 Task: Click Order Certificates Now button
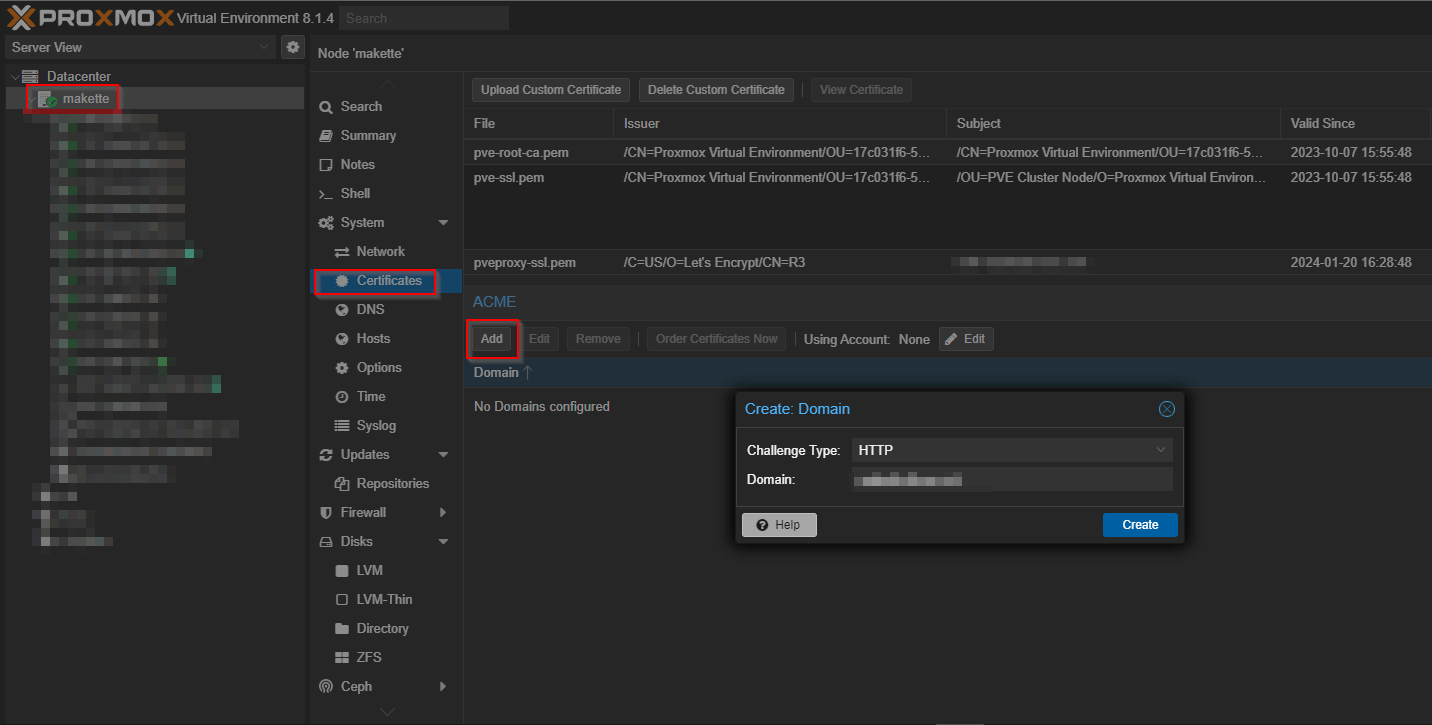tap(716, 339)
